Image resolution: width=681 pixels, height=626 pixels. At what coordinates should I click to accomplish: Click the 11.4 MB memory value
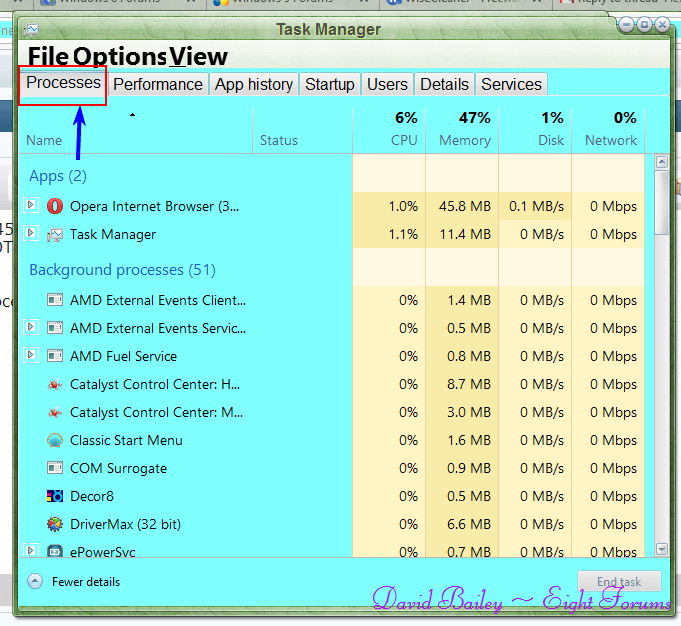[x=465, y=234]
